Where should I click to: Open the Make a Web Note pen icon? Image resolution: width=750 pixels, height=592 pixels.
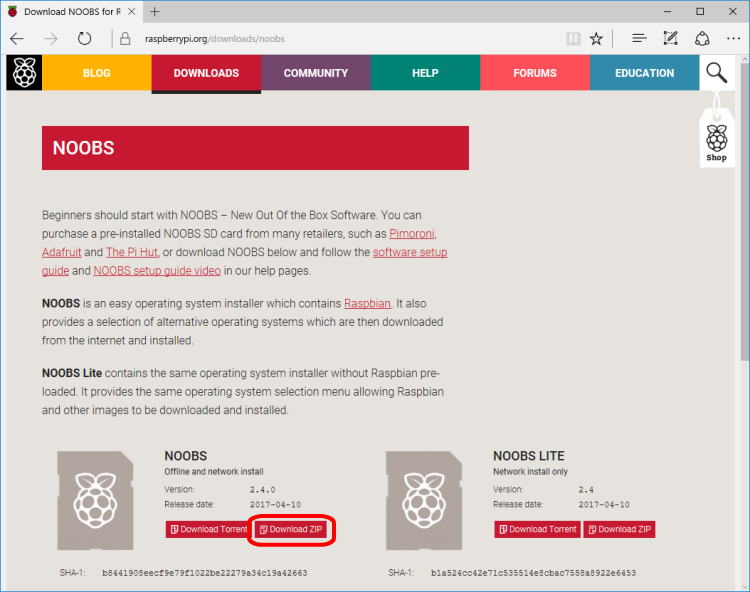point(671,38)
